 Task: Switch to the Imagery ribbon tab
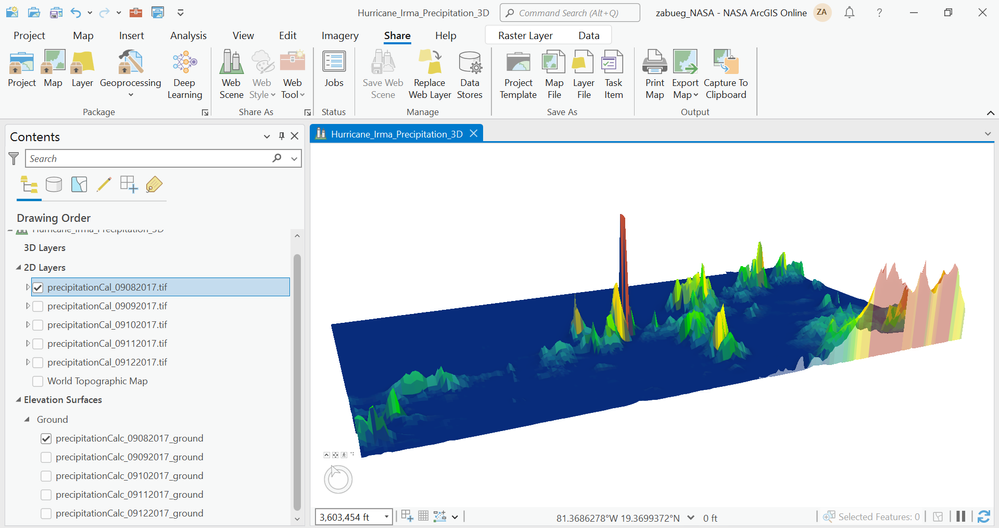click(x=340, y=36)
